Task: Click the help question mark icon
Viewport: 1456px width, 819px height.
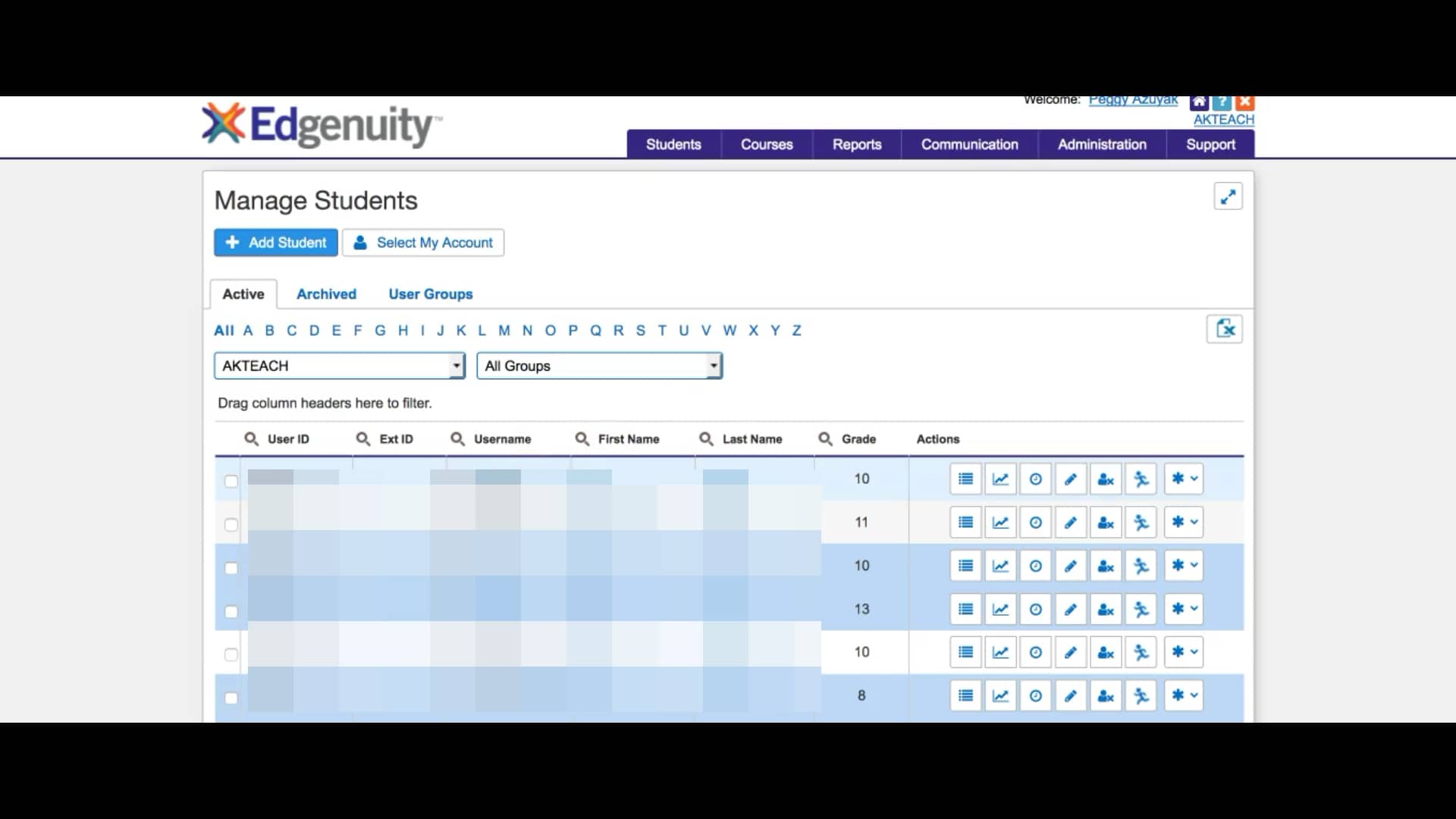Action: click(1222, 100)
